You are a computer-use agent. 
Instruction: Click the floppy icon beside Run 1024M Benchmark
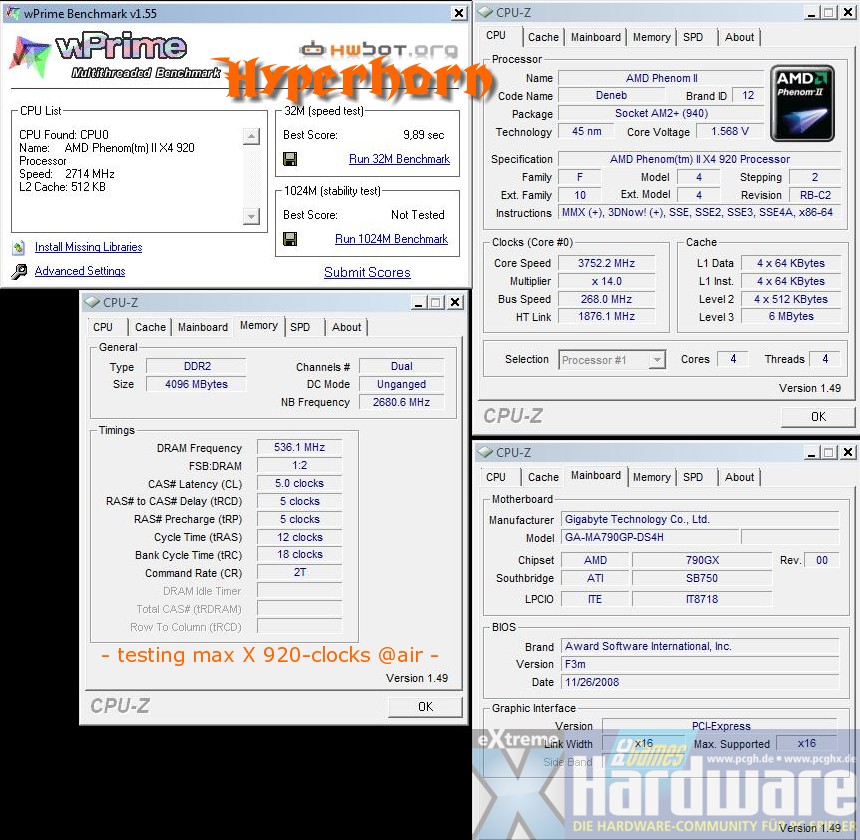point(290,239)
